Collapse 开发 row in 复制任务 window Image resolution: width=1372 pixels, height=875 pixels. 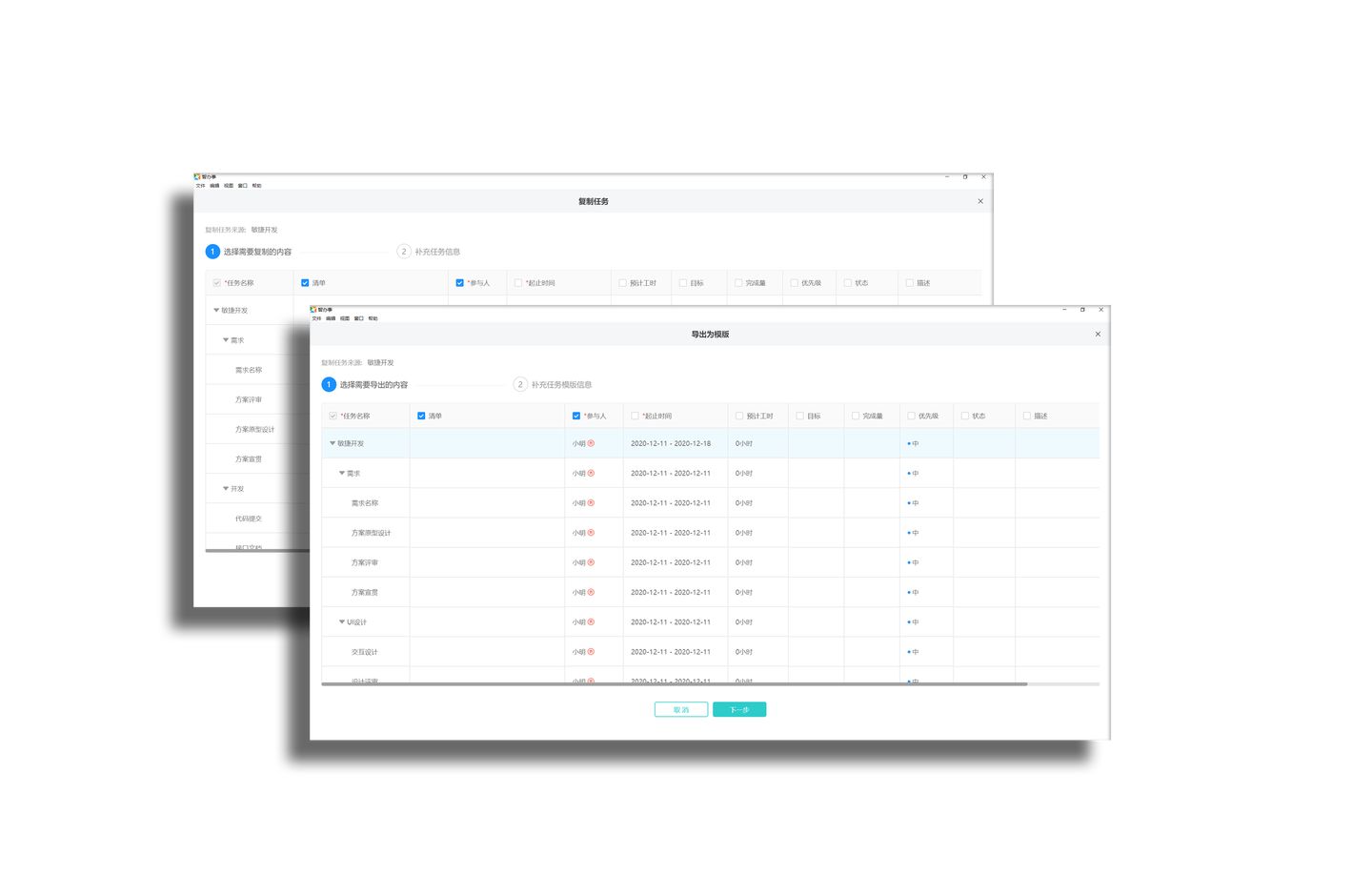[226, 488]
